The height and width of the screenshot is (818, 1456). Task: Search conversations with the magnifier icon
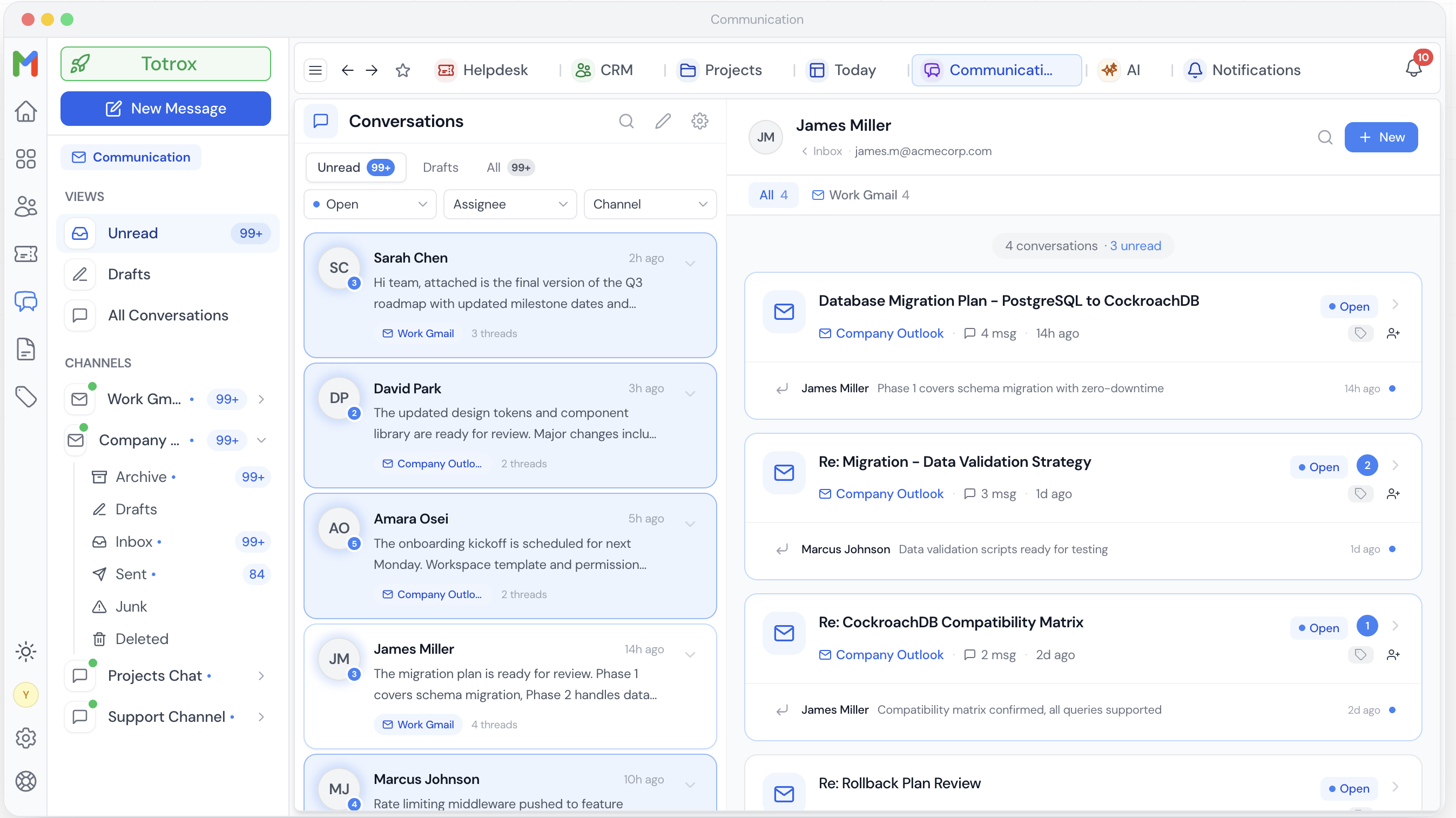pos(626,121)
